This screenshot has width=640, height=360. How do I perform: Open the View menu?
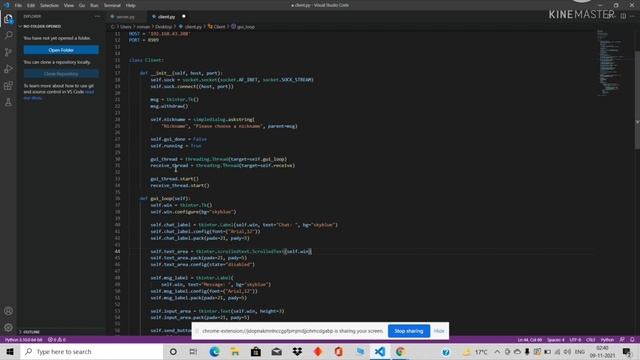(69, 5)
